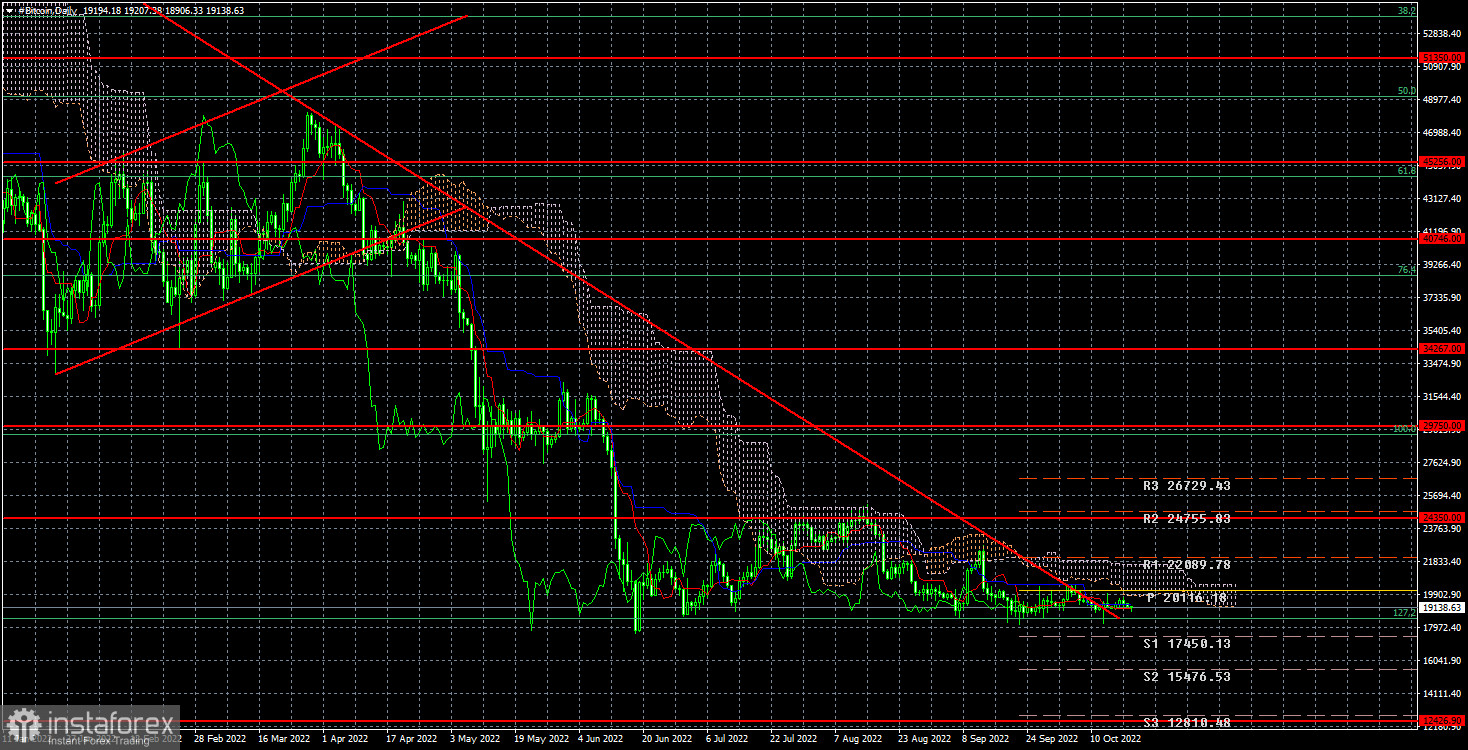Click the 19 May 2022 date on time axis
1468x750 pixels.
[x=541, y=740]
